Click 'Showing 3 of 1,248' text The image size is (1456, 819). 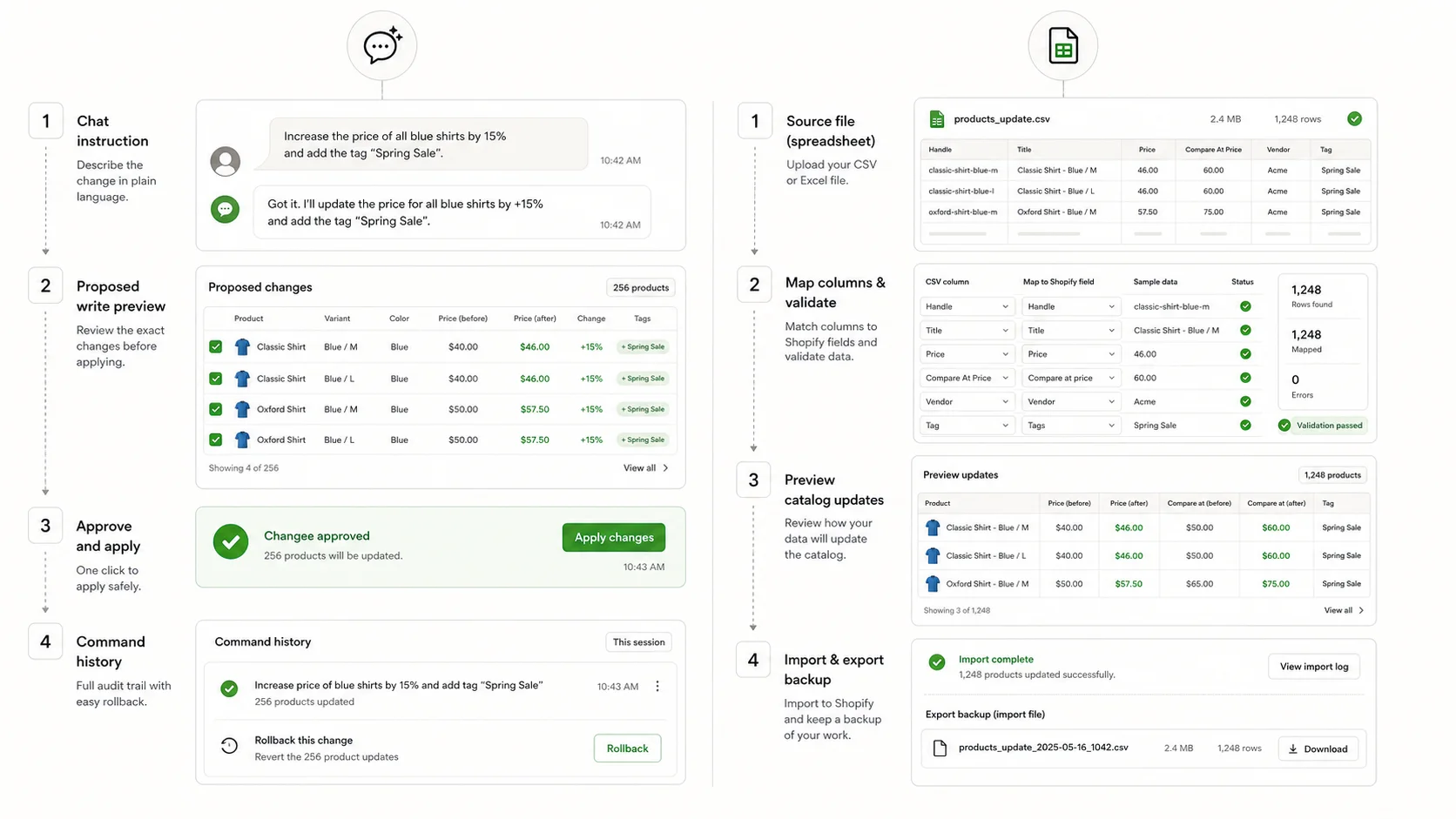pos(956,611)
